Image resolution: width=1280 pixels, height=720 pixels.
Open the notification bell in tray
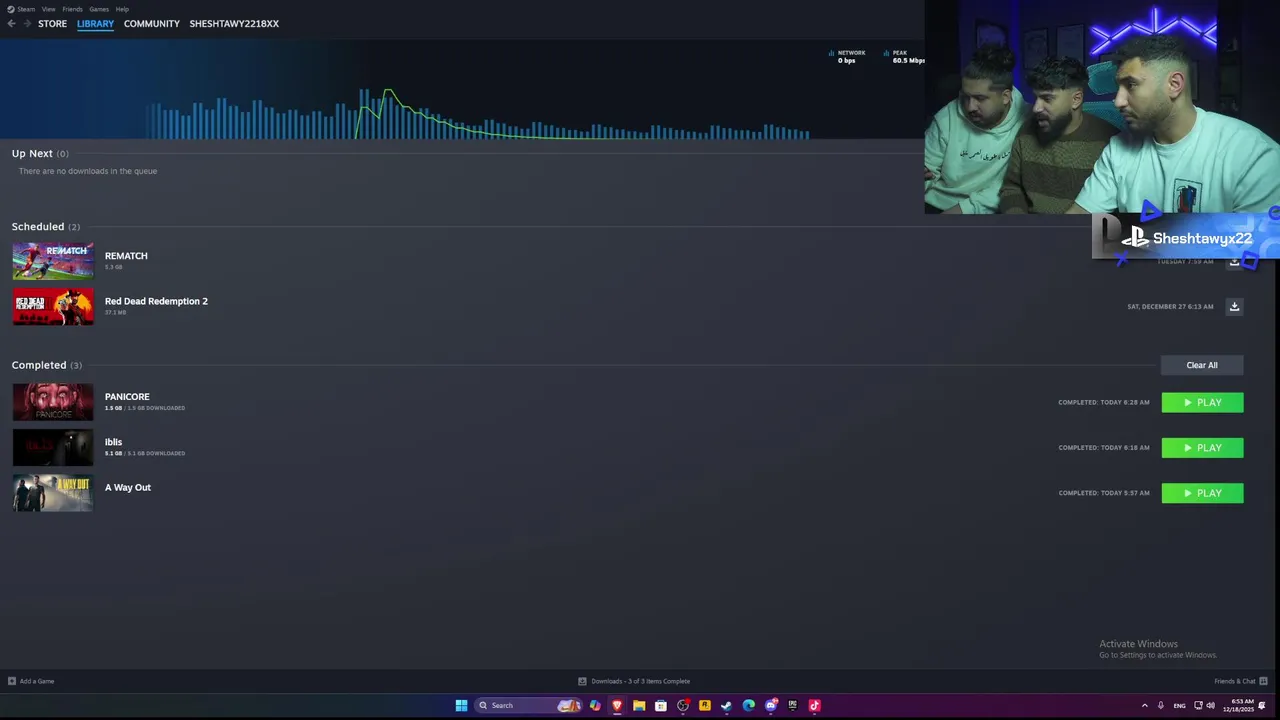point(1262,705)
